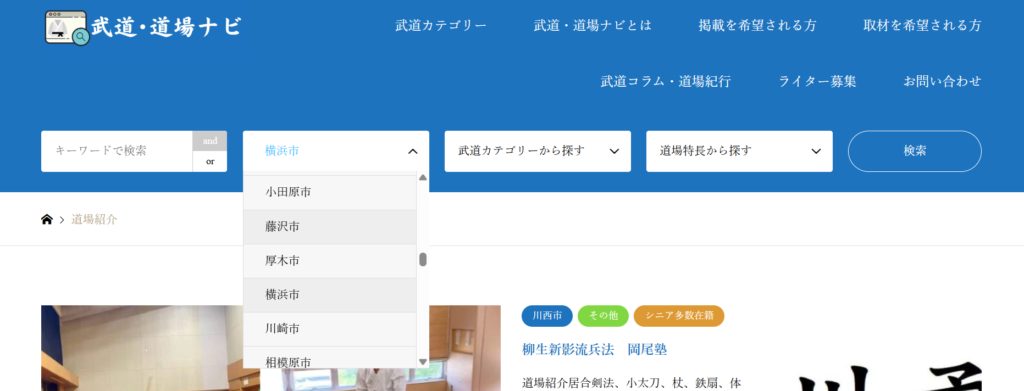Go to 取材を希望される方
The image size is (1024, 391).
pos(922,25)
